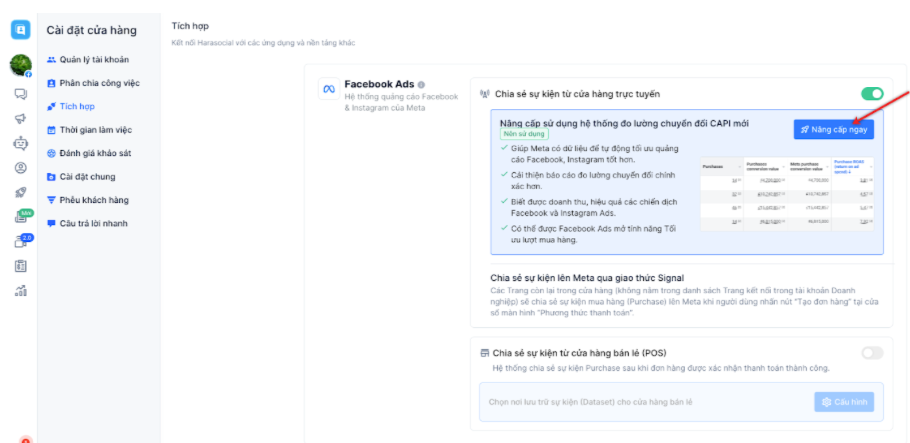Click the Cài đặt cửa hàng heading
The width and height of the screenshot is (910, 443).
point(92,30)
